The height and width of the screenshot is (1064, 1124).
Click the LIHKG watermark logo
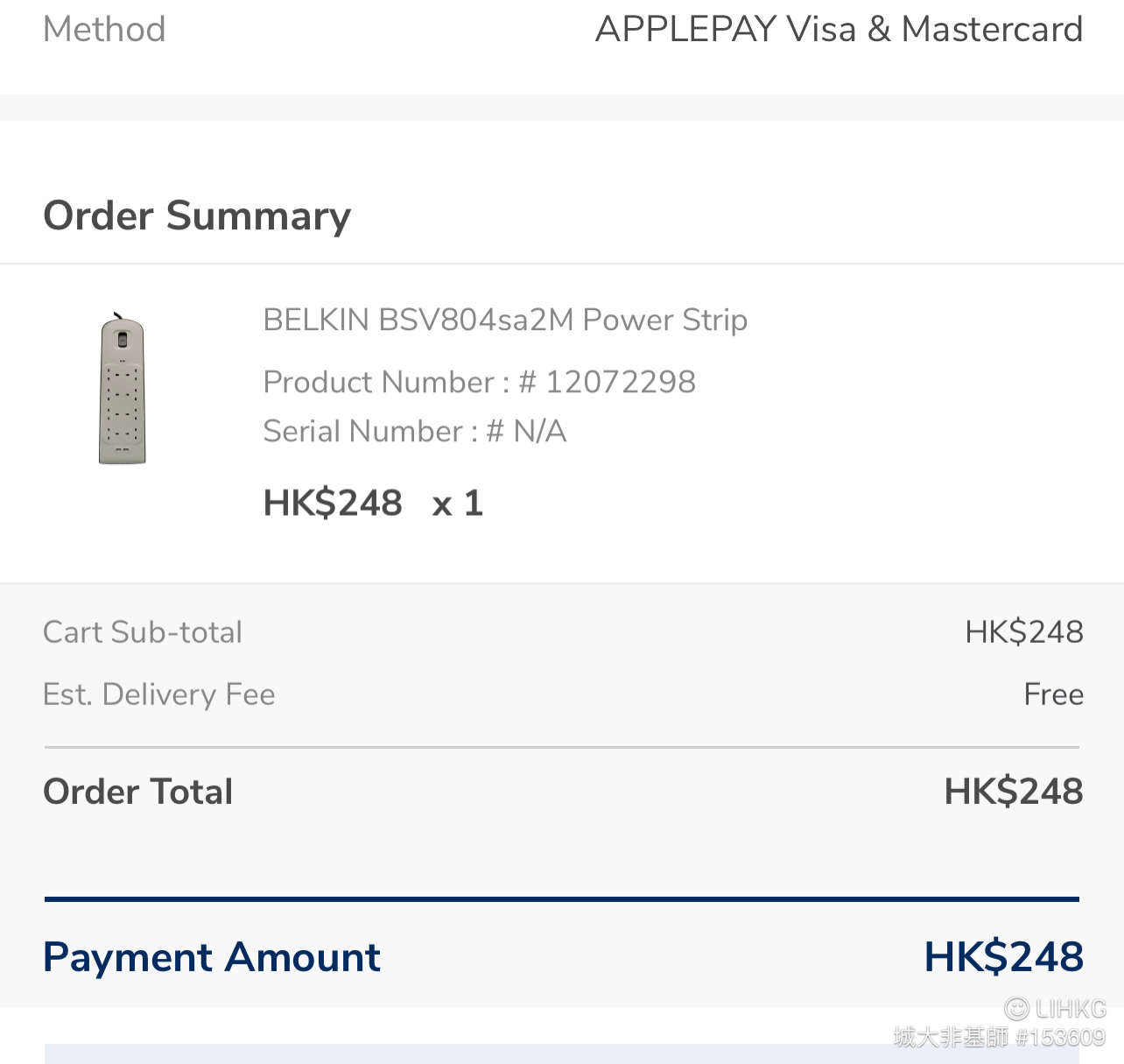1055,1009
